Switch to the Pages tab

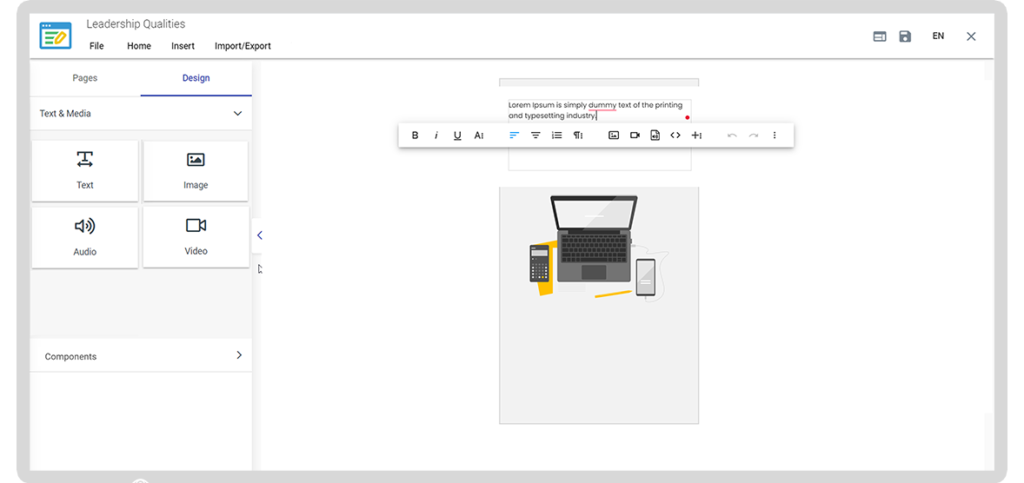pyautogui.click(x=85, y=78)
